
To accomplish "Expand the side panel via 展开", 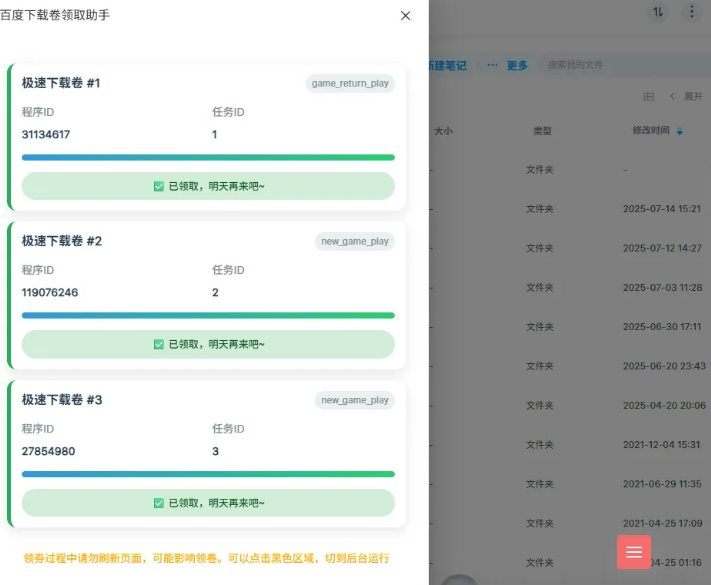I will click(x=686, y=96).
